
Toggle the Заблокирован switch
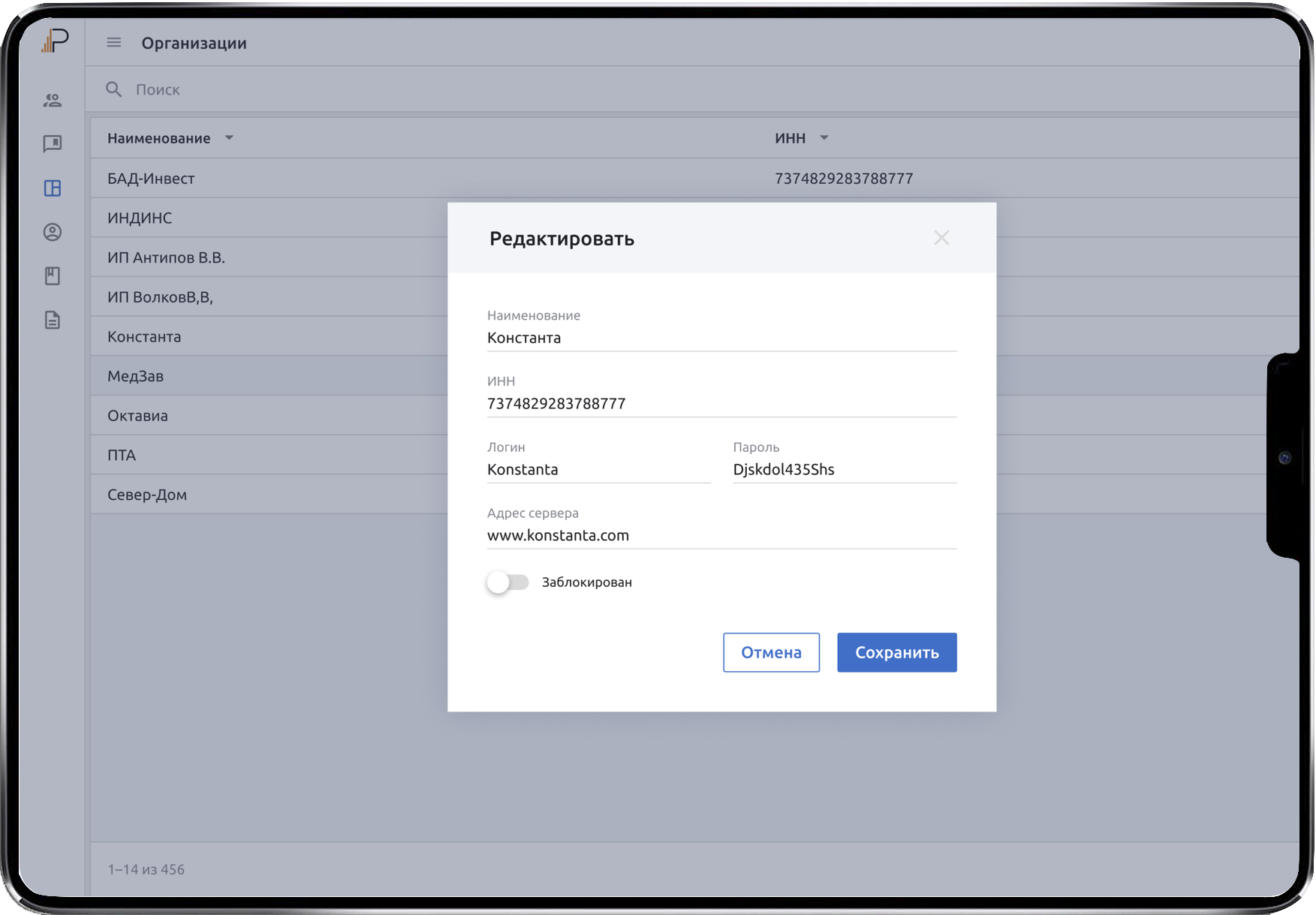(x=508, y=582)
